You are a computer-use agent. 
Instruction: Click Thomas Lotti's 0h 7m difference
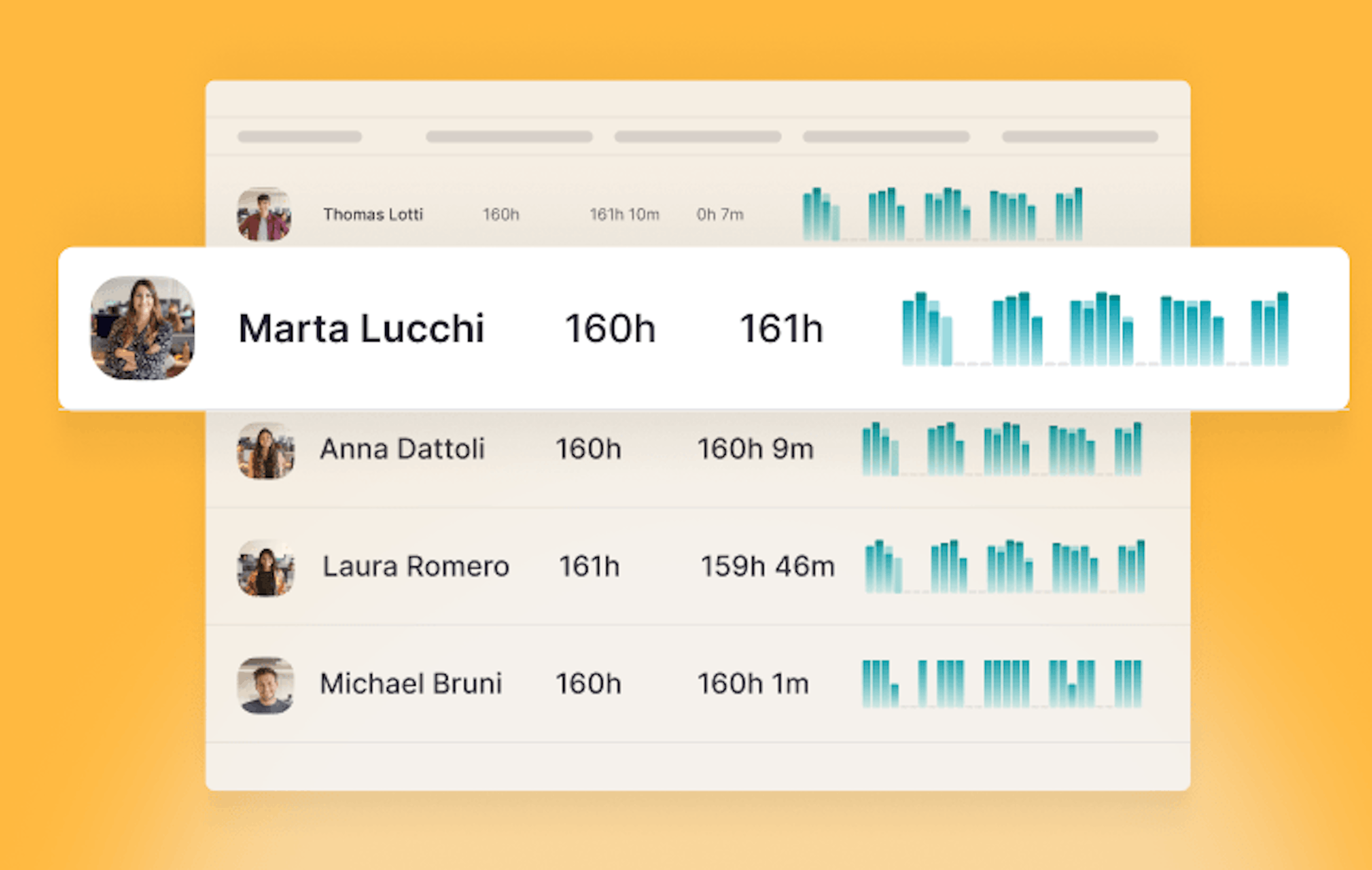coord(720,215)
